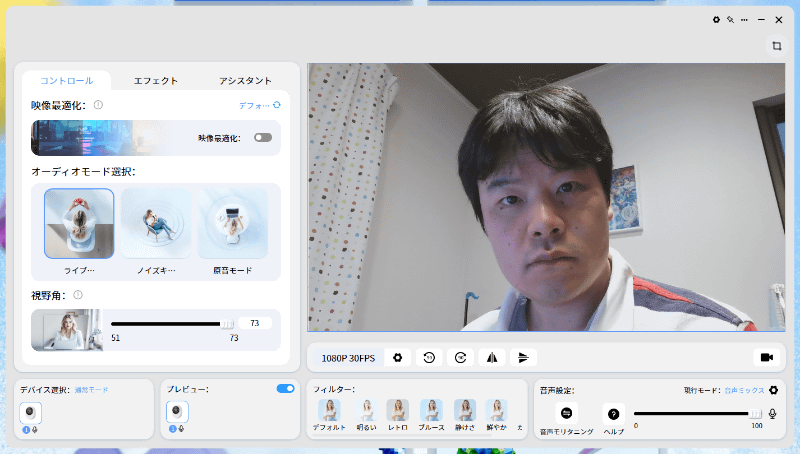Flip video horizontally with the mirror icon
800x454 pixels.
(492, 358)
